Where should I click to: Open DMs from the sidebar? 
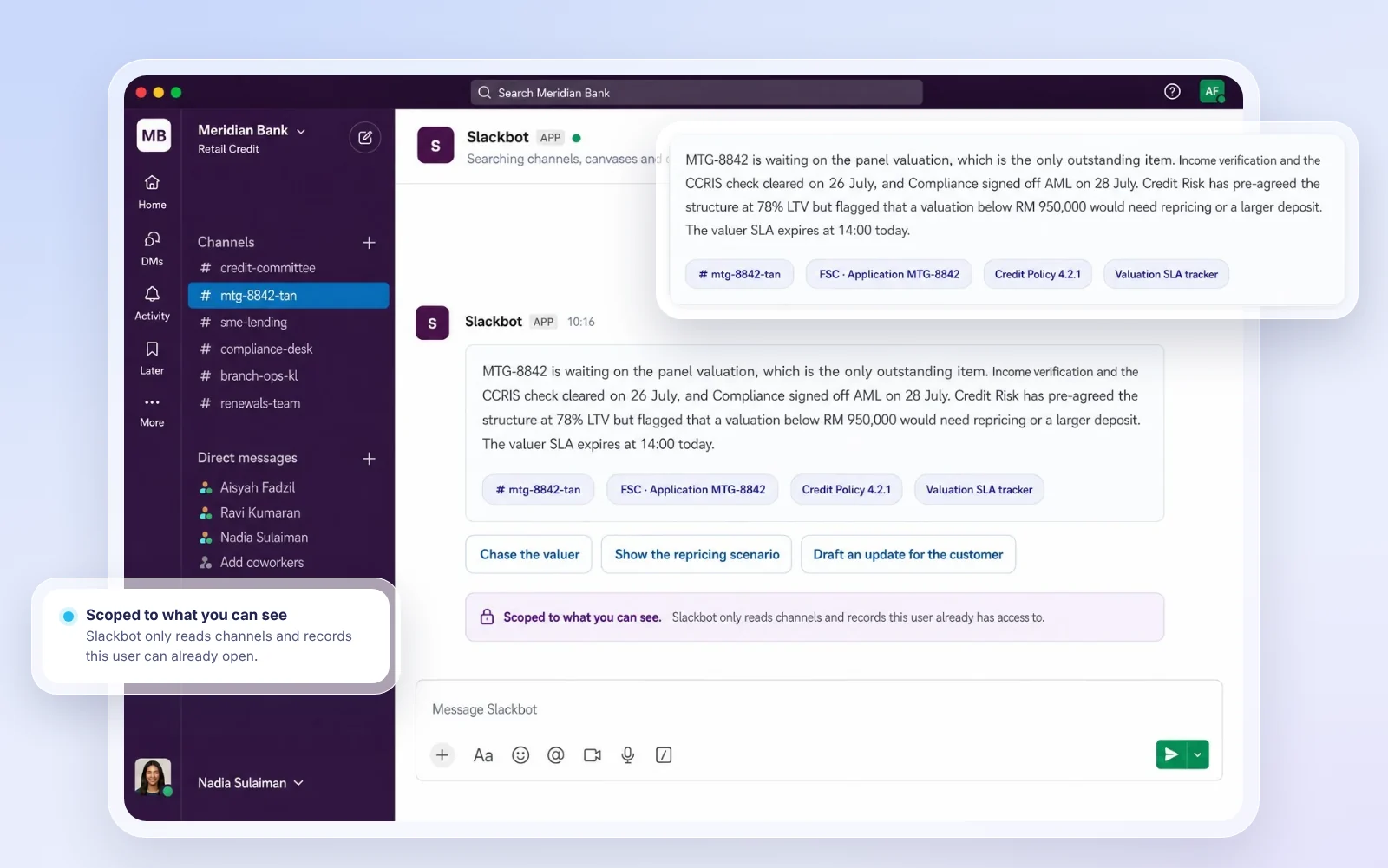(x=152, y=248)
